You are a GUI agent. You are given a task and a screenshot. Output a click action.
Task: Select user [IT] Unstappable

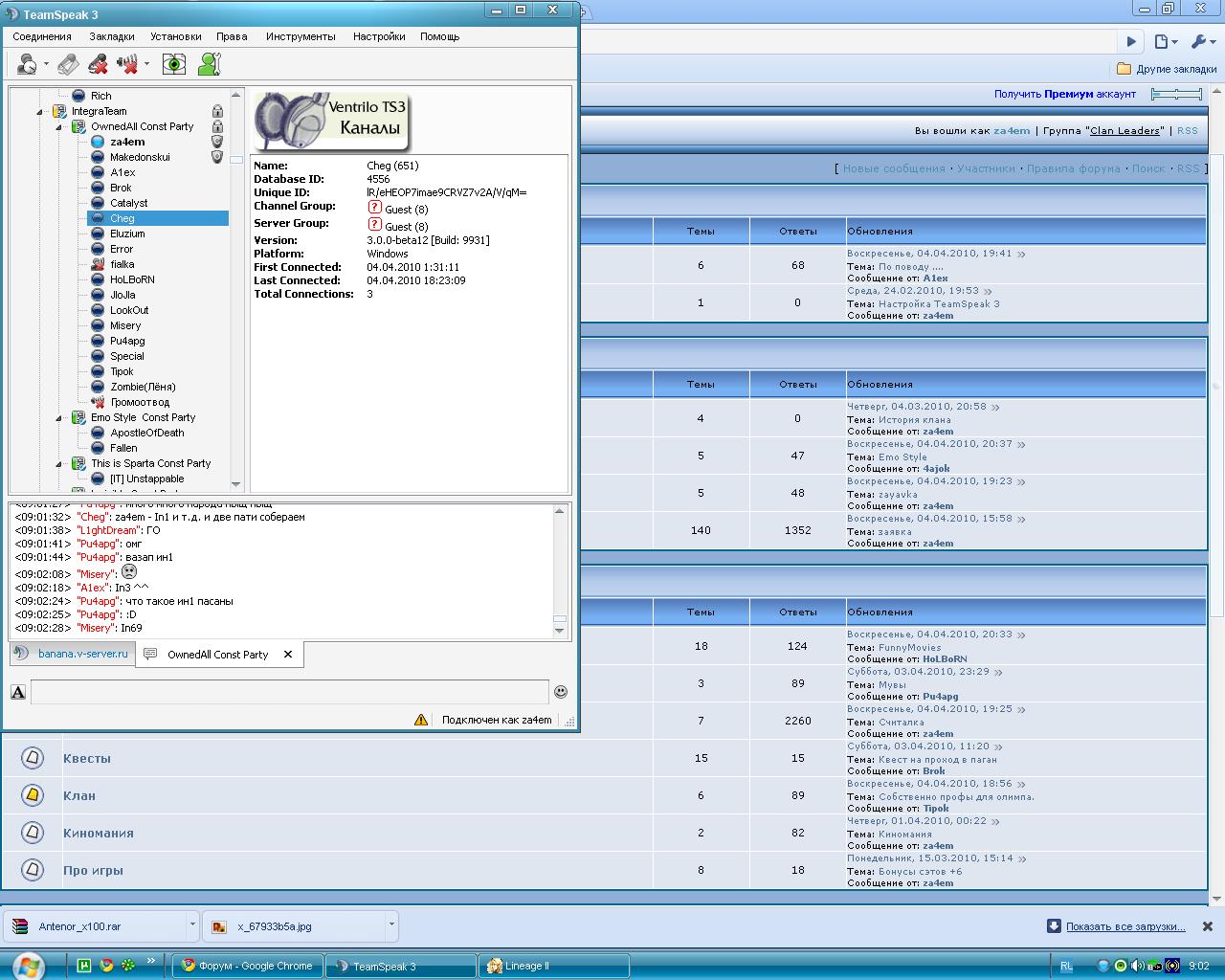[146, 479]
